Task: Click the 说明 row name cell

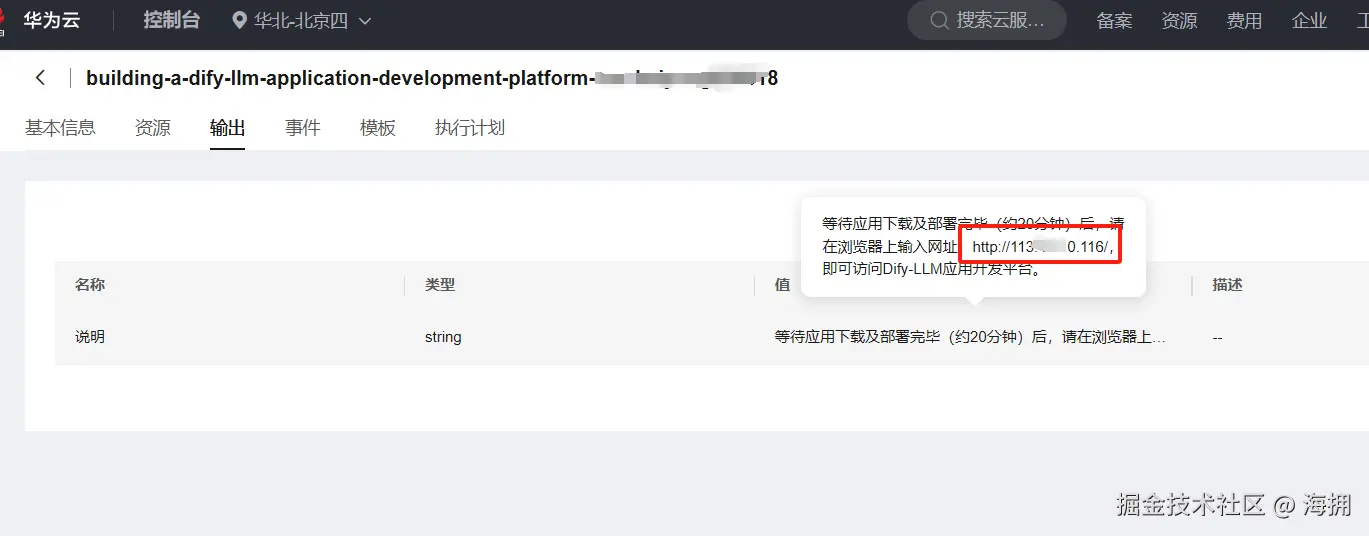Action: click(90, 337)
